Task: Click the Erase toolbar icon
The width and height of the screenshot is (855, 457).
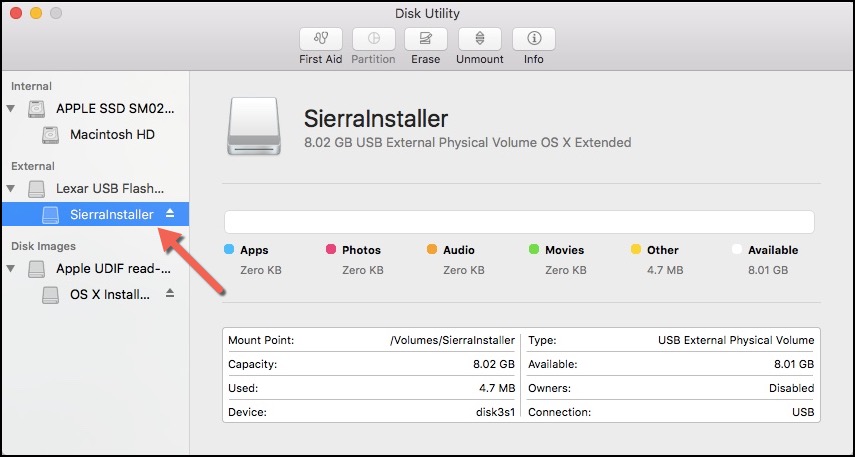Action: click(x=425, y=39)
